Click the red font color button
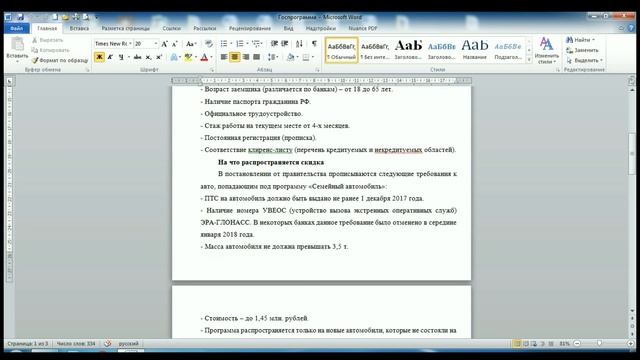 click(x=204, y=57)
